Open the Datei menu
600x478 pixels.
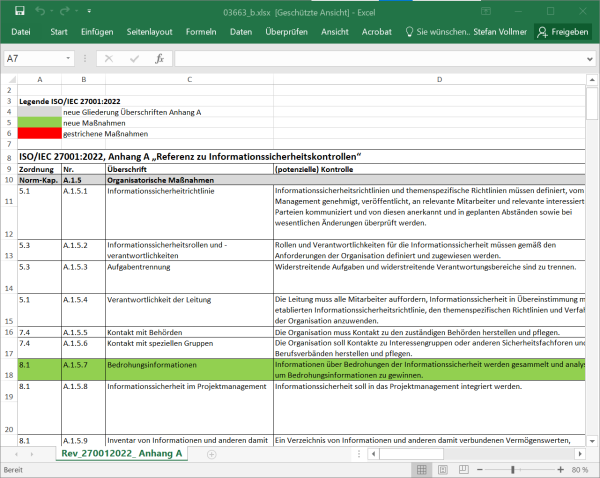click(x=21, y=32)
